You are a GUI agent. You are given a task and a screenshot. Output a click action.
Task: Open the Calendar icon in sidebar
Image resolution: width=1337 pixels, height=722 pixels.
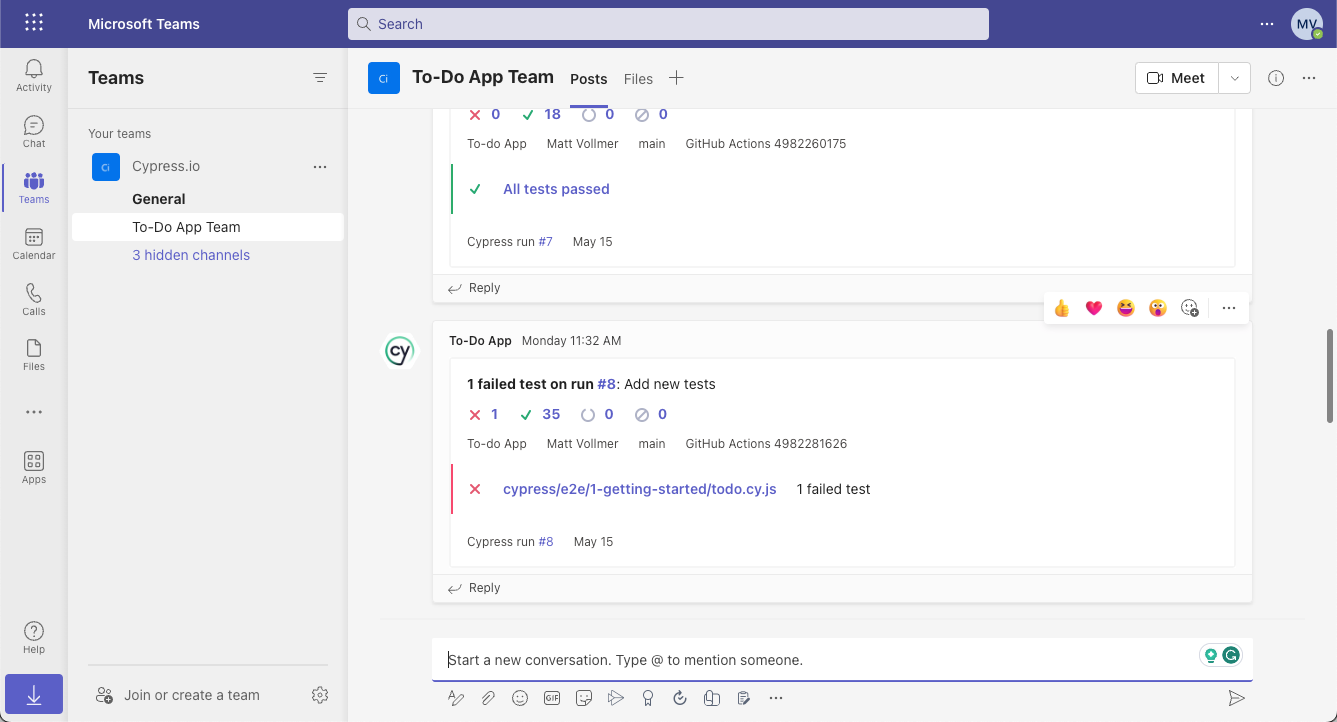pos(34,243)
